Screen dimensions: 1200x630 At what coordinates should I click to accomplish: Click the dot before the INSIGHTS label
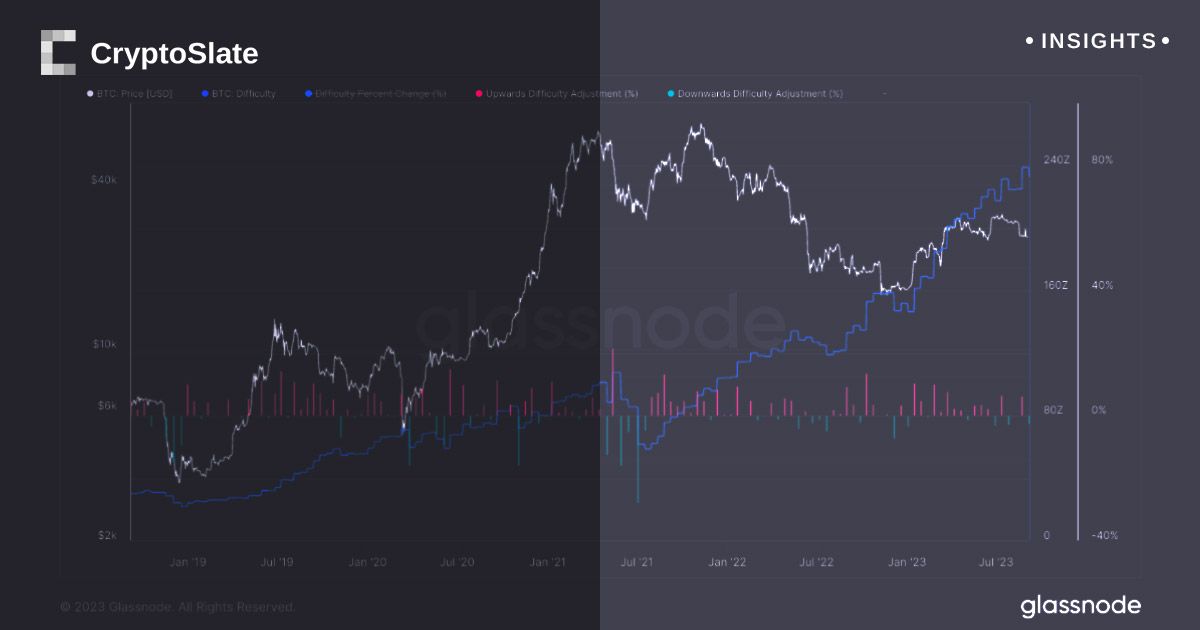pos(1030,42)
